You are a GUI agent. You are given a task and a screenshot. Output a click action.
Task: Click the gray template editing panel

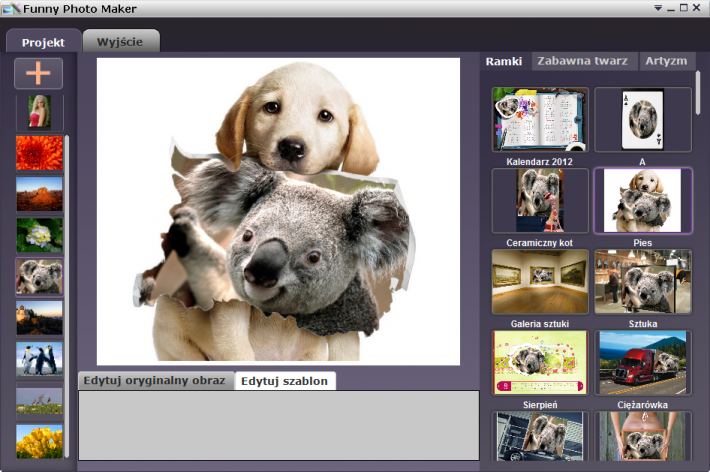(x=279, y=425)
